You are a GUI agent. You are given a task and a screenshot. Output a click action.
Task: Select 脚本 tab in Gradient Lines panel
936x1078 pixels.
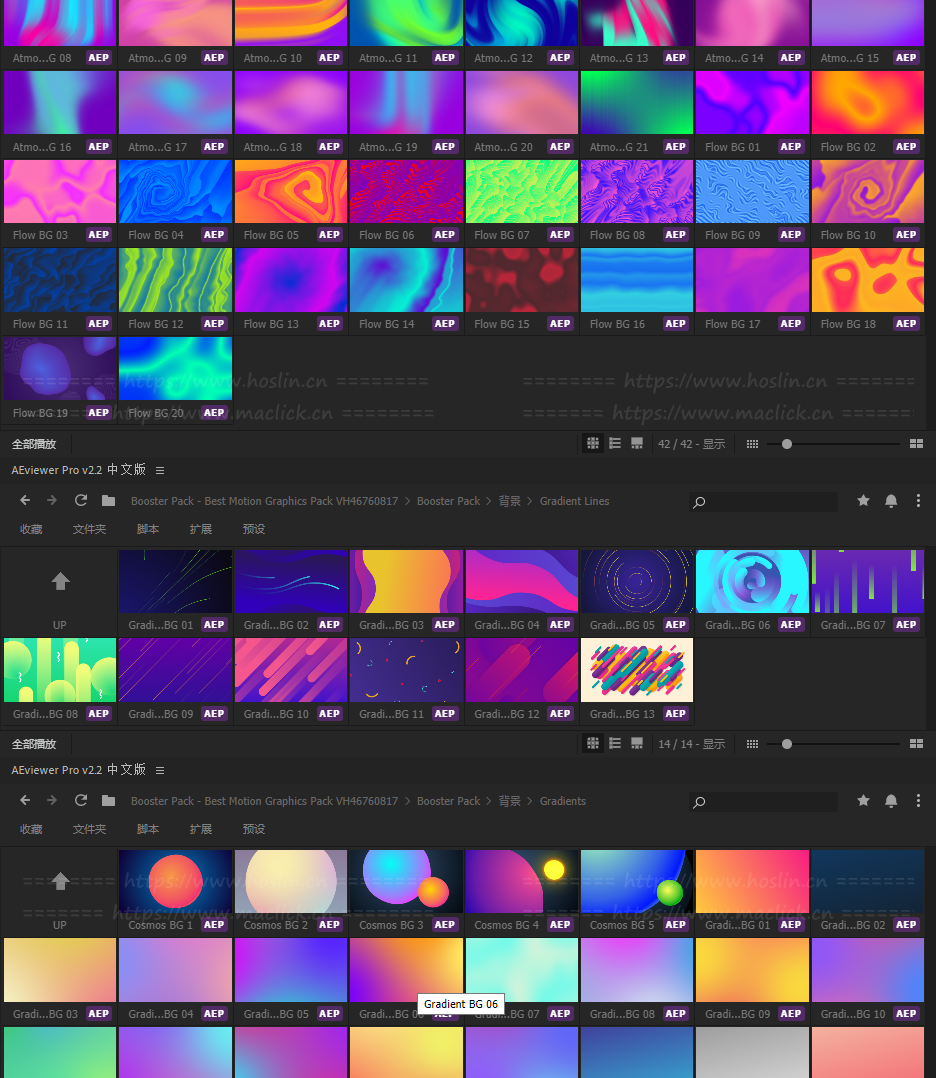tap(148, 529)
